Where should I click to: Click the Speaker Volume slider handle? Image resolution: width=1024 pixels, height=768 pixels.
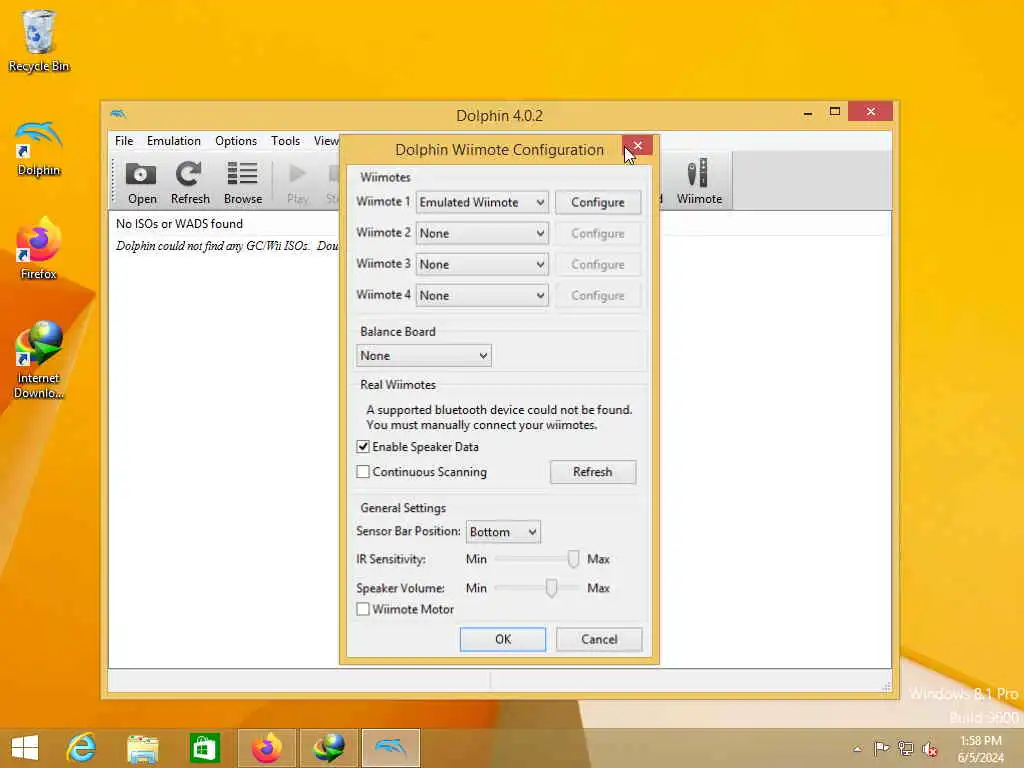(x=551, y=588)
